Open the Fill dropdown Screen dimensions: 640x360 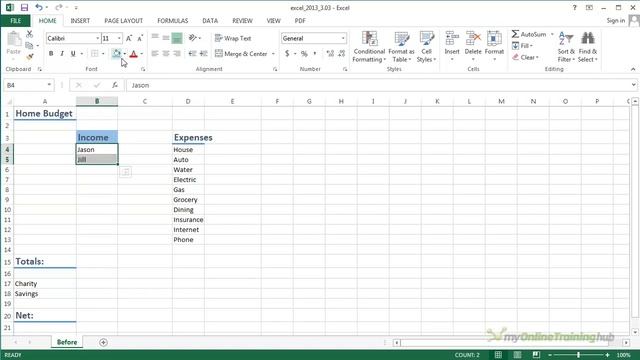[x=522, y=46]
